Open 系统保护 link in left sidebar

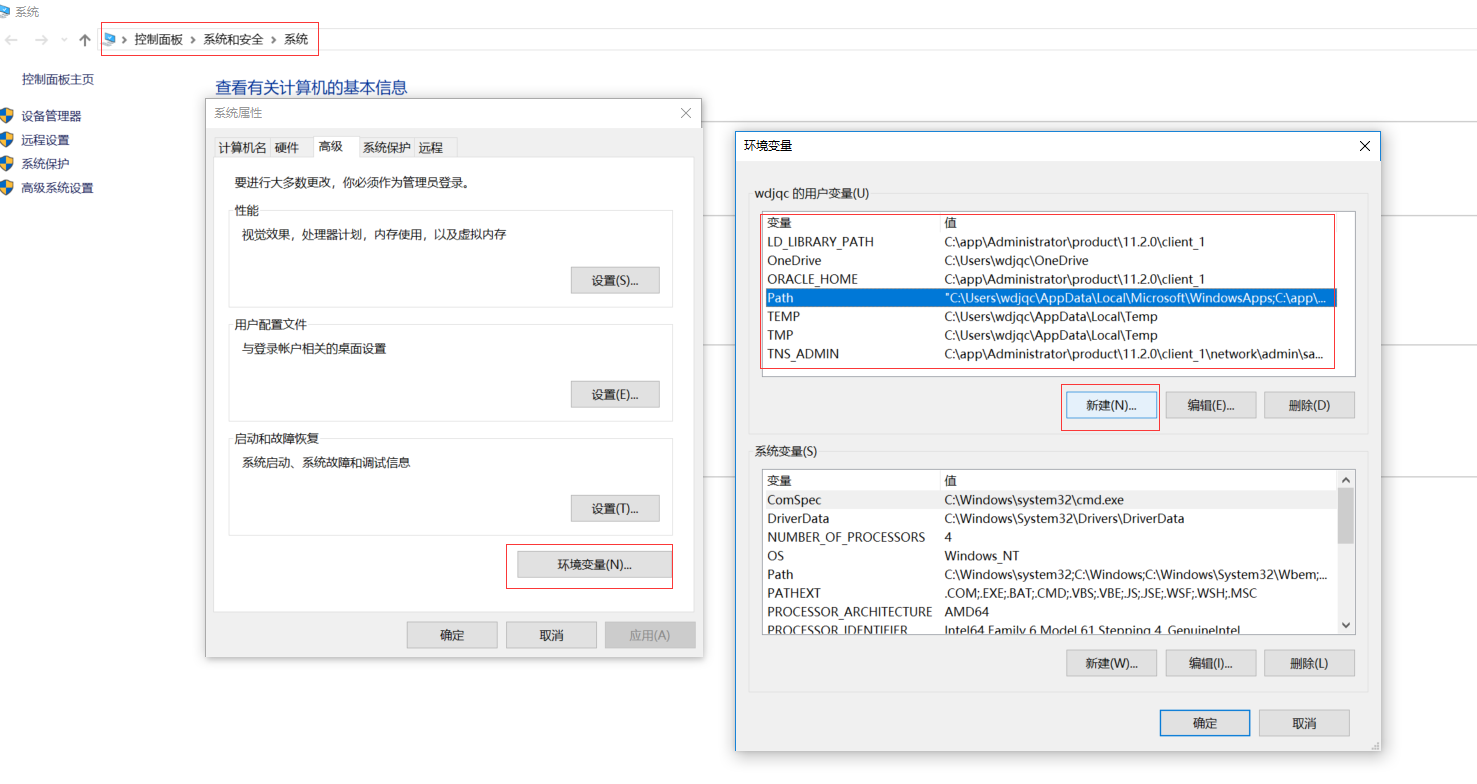pyautogui.click(x=45, y=164)
